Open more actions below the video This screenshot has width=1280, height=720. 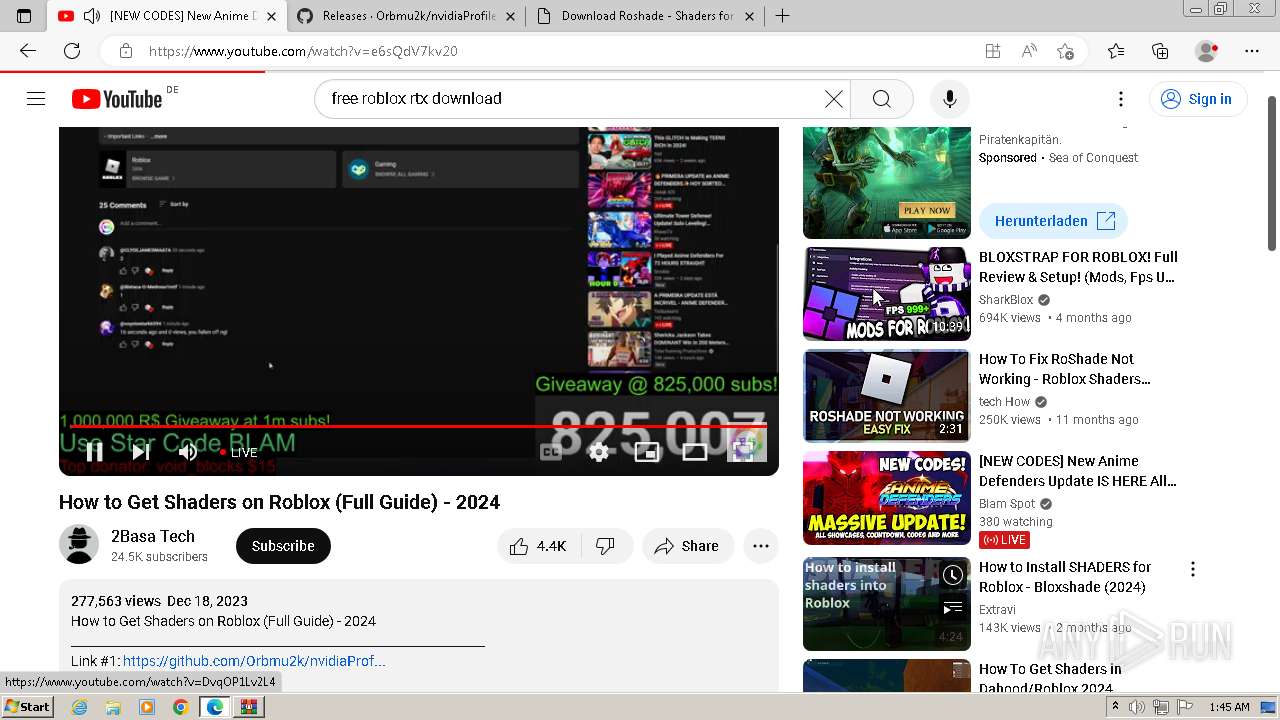coord(761,546)
